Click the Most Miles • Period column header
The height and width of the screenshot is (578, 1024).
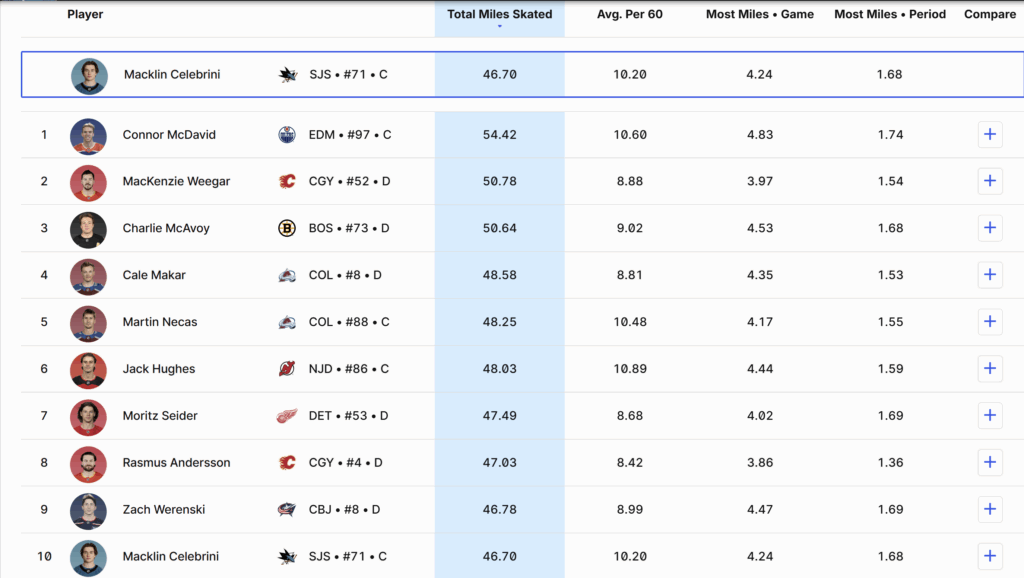pyautogui.click(x=889, y=15)
